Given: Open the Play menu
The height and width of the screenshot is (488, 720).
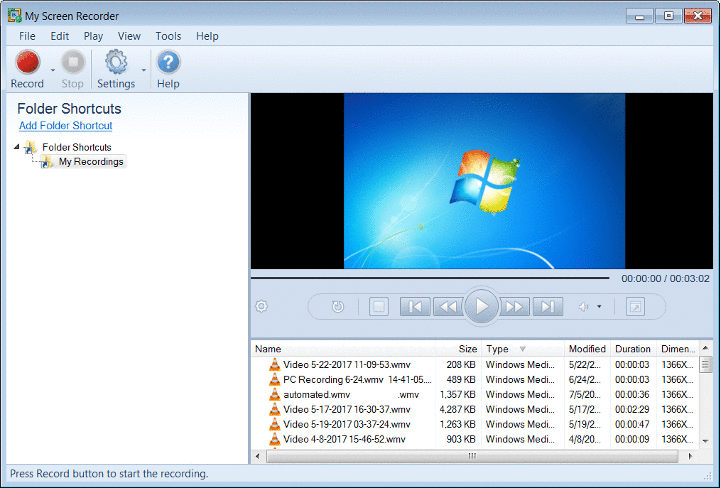Looking at the screenshot, I should tap(93, 36).
